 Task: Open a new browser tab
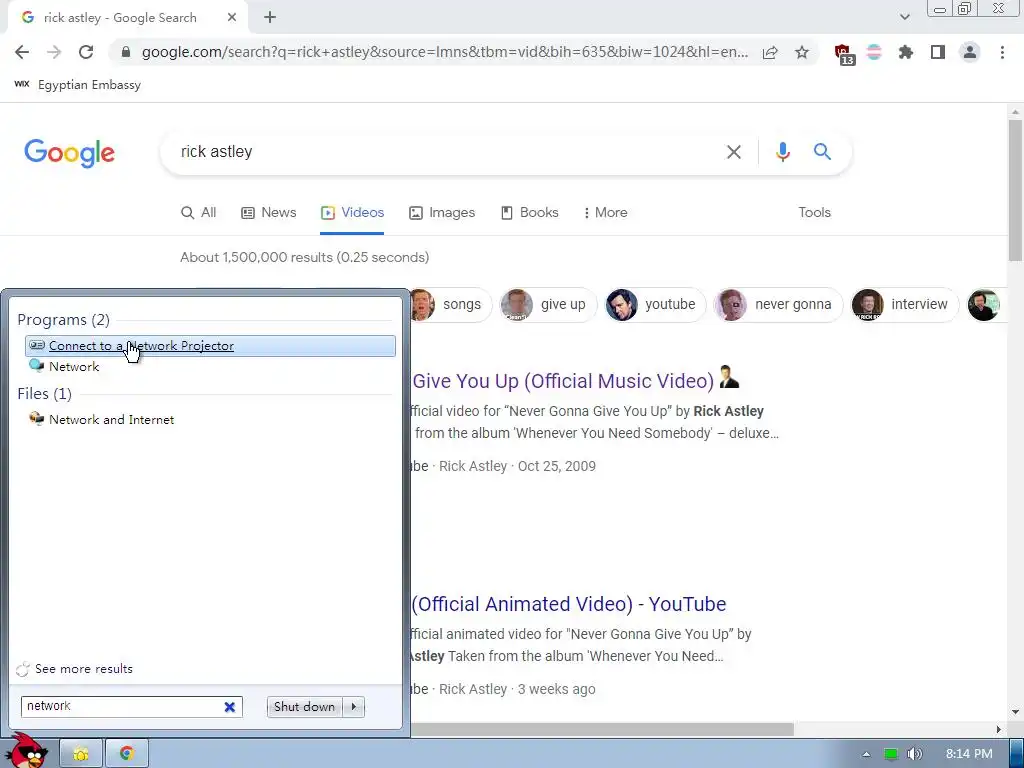[270, 18]
